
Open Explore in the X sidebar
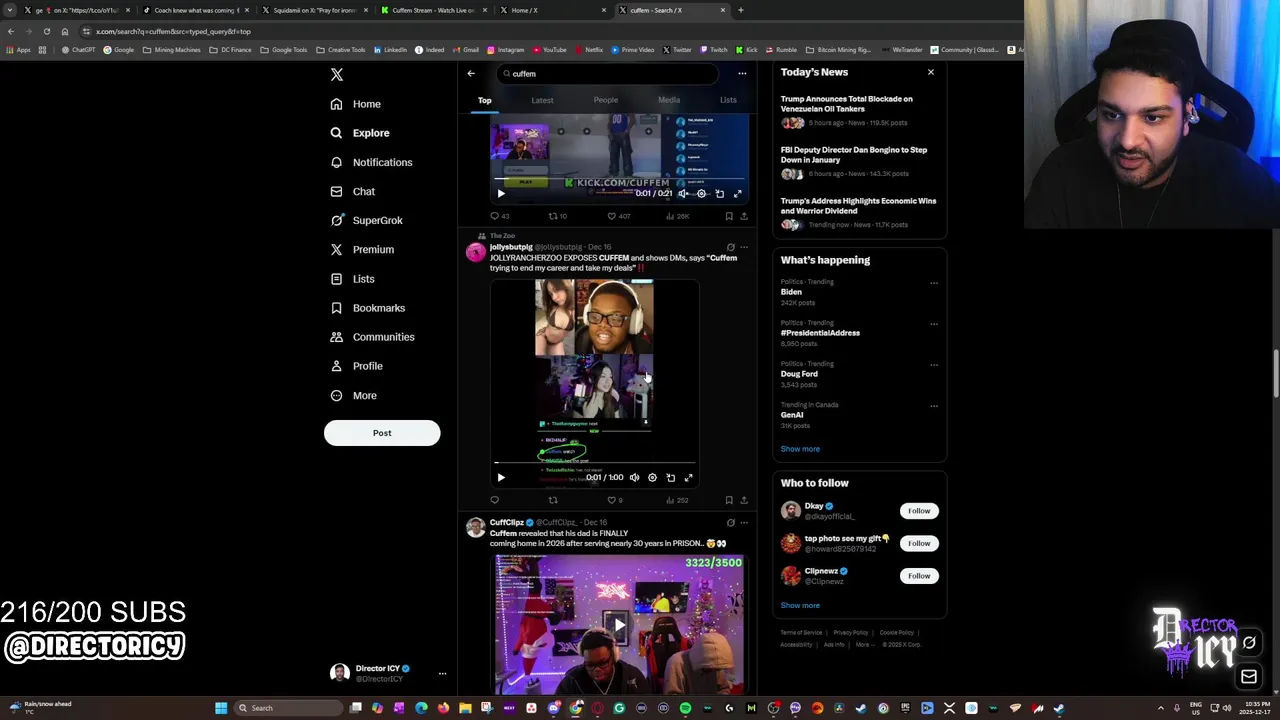click(x=360, y=133)
